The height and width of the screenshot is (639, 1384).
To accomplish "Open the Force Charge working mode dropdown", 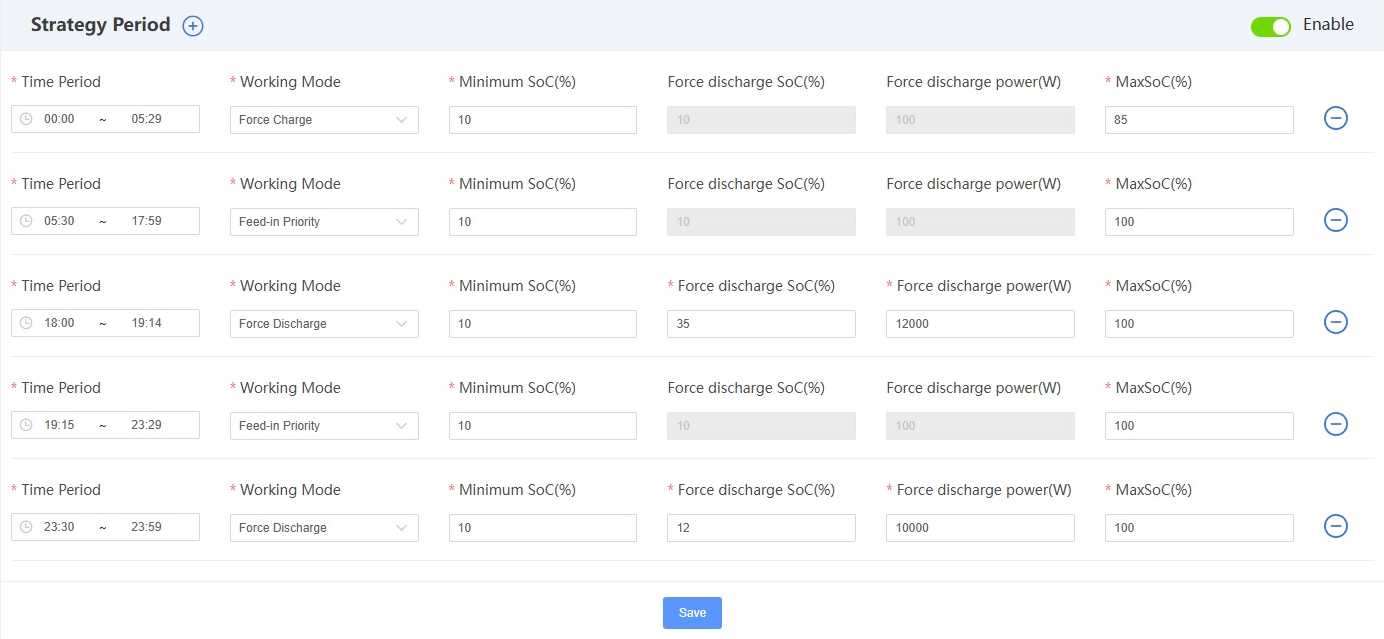I will pos(324,120).
